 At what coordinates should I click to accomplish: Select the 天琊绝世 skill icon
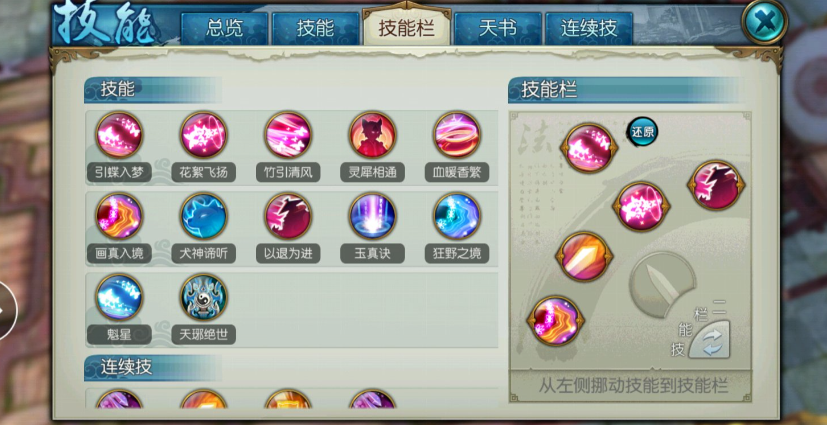click(x=204, y=297)
